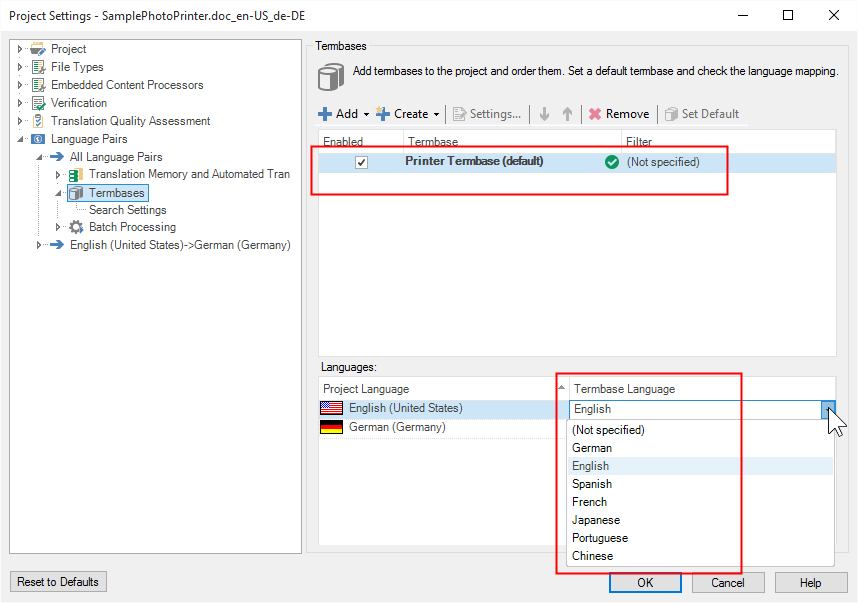Click the move termbase up arrow
This screenshot has height=603, width=858.
click(567, 114)
